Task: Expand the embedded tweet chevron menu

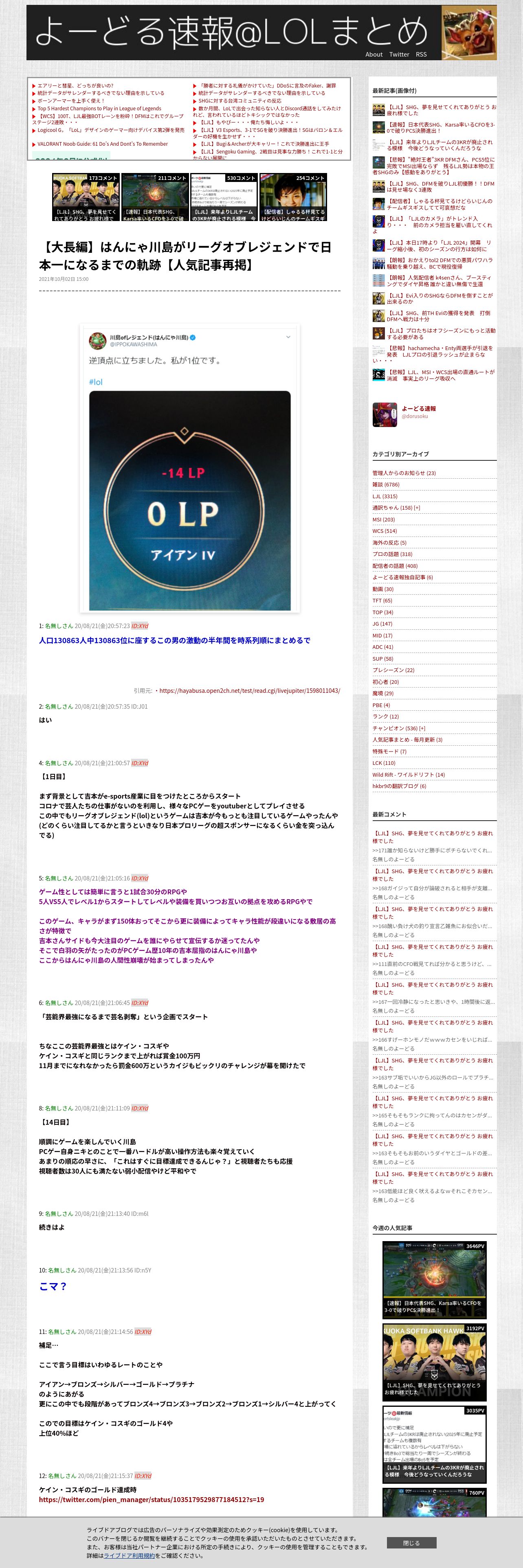Action: [288, 337]
